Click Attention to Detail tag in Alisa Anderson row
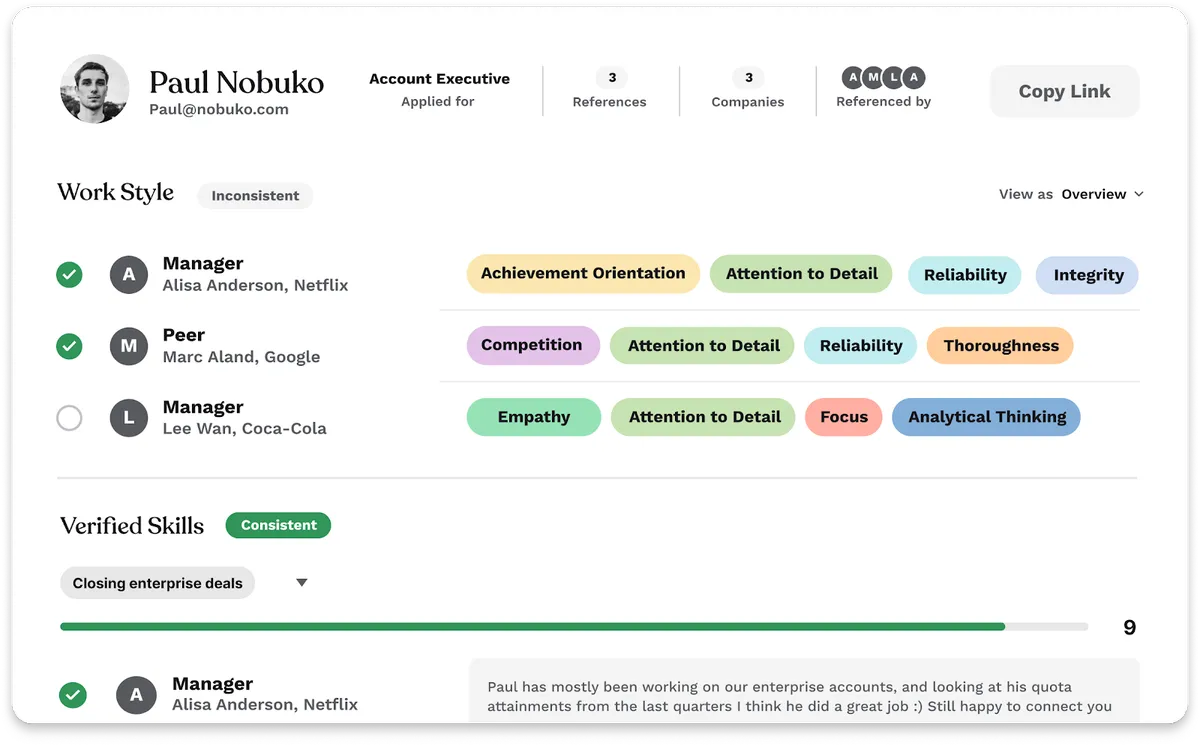This screenshot has width=1200, height=746. click(x=801, y=273)
